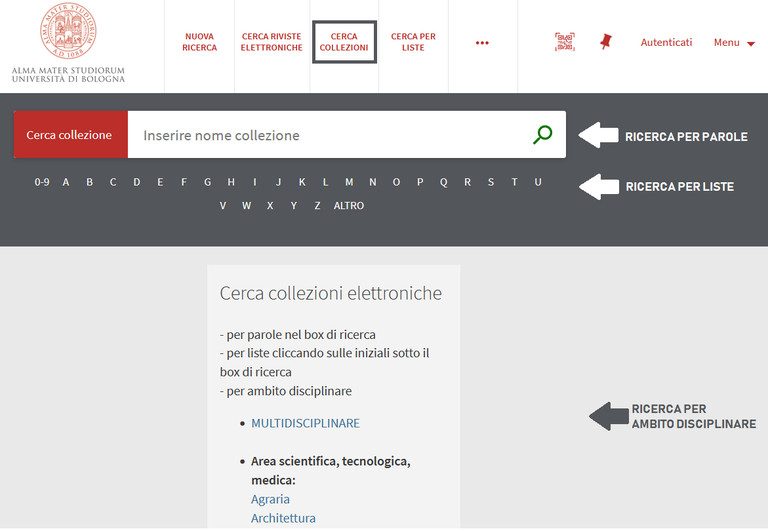Click the Autenticati login link

pyautogui.click(x=666, y=43)
